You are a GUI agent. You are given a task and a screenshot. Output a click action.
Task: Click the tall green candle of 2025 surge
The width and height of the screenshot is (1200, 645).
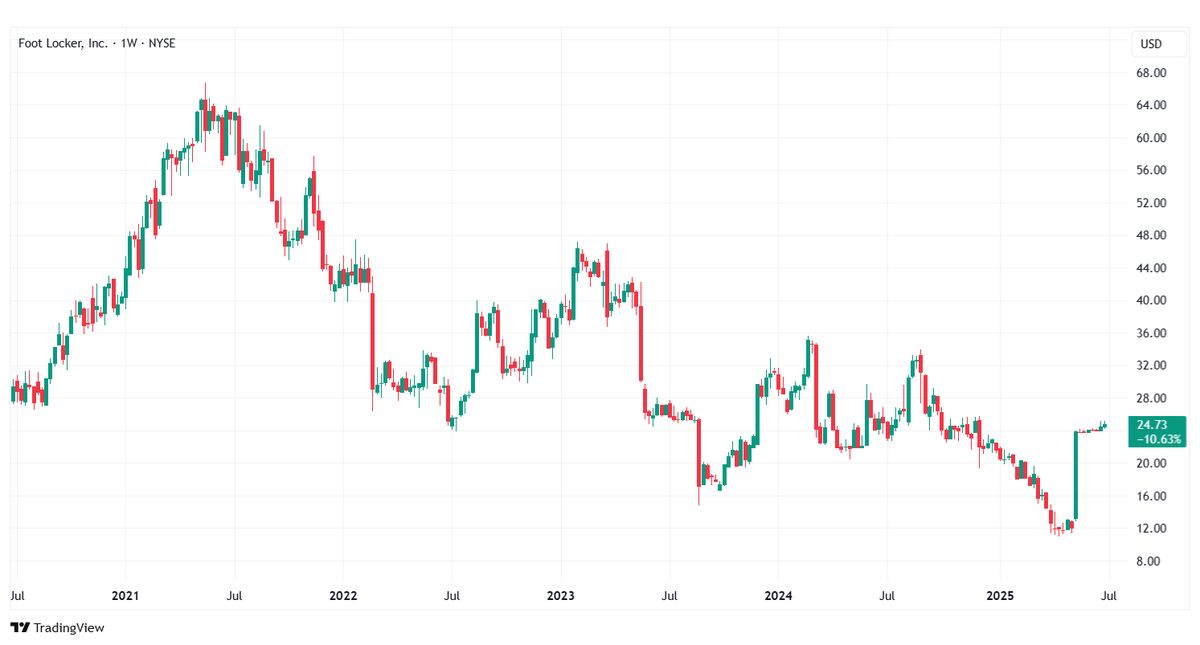[1076, 476]
